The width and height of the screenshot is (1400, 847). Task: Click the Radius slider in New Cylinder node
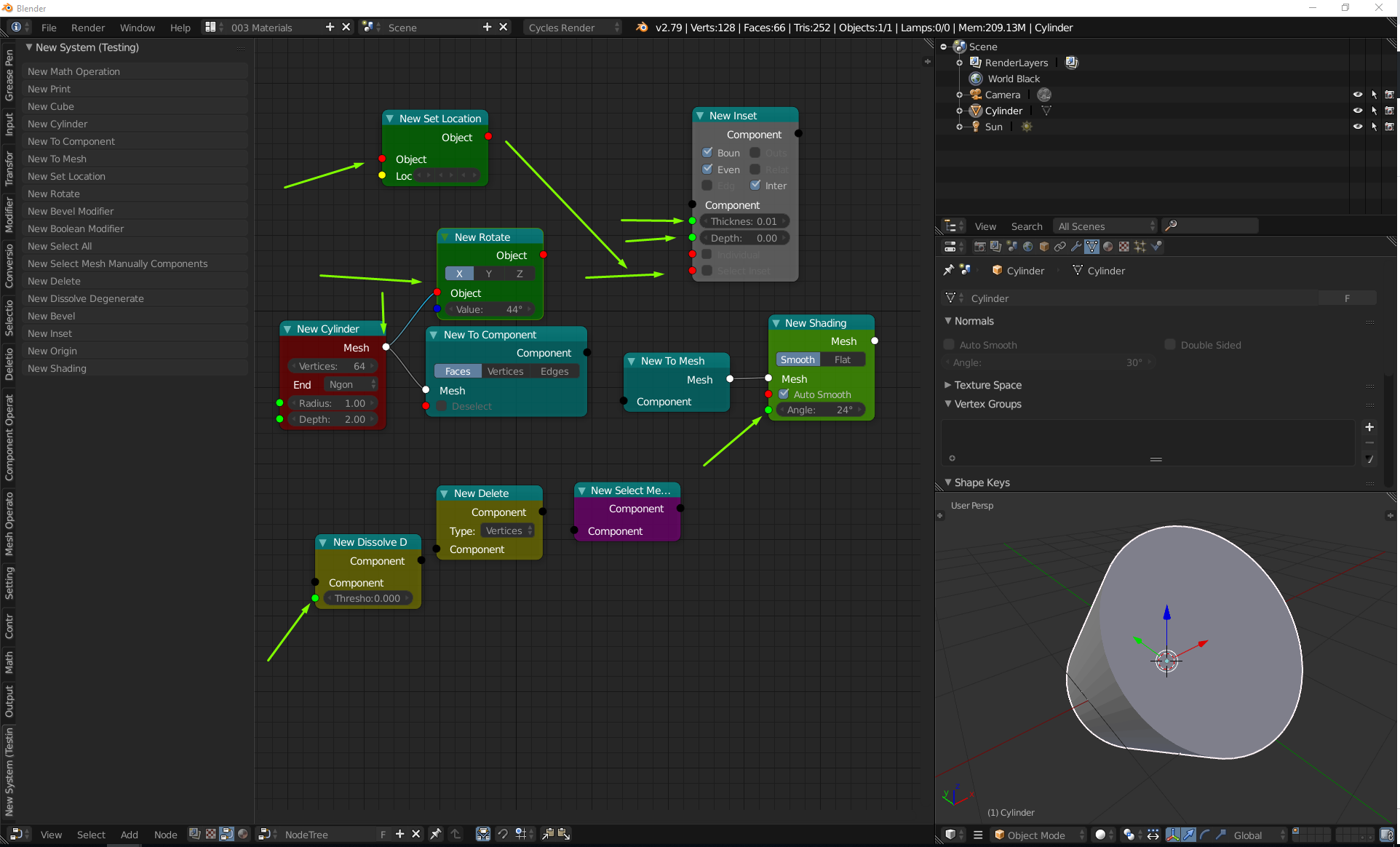click(x=332, y=403)
